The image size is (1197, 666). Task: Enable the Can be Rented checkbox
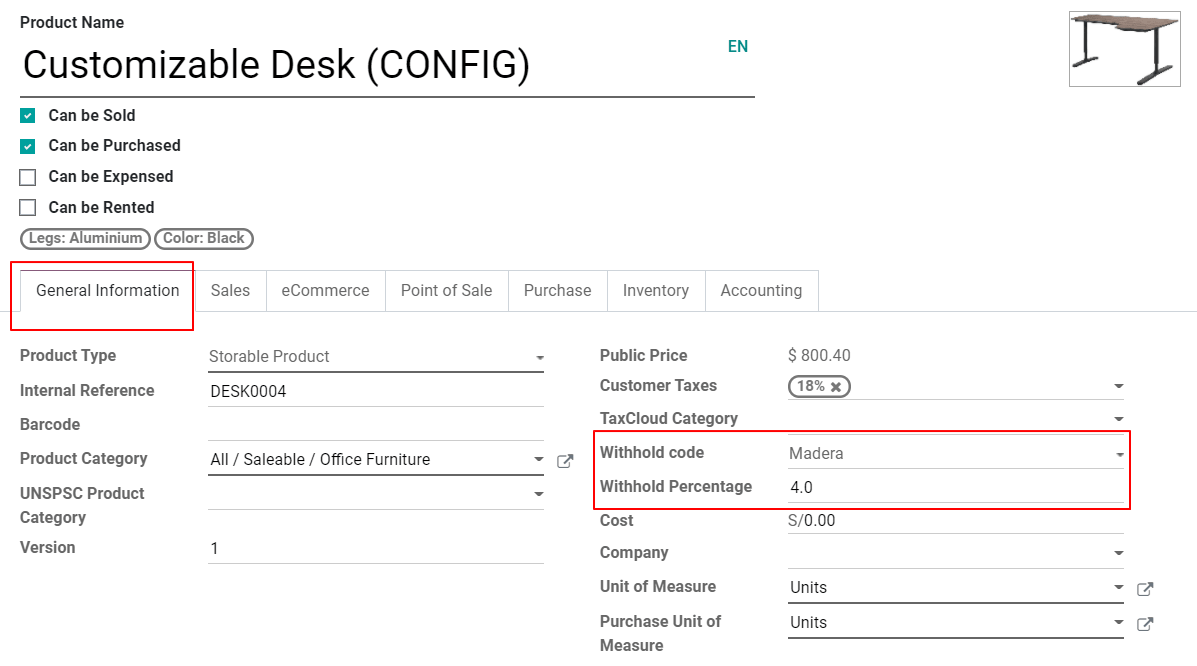tap(27, 207)
